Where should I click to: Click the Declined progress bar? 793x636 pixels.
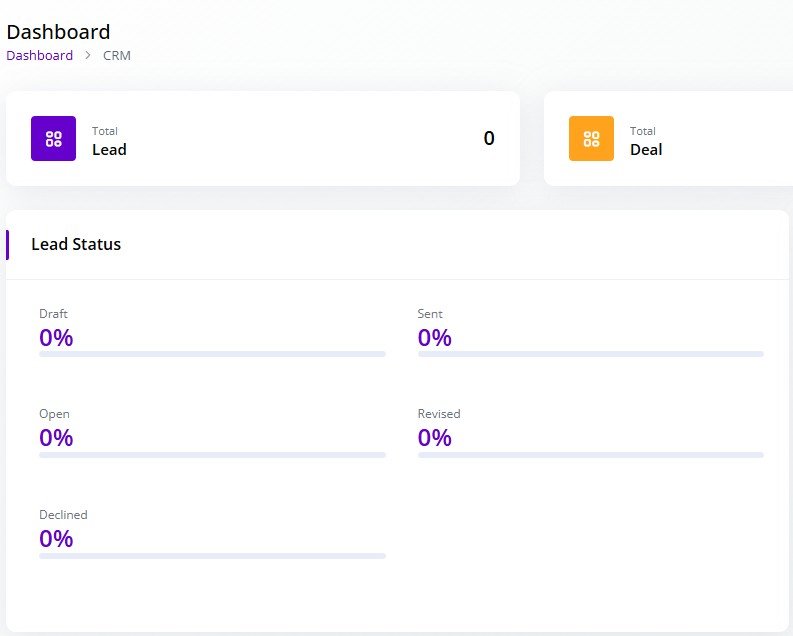pos(212,556)
